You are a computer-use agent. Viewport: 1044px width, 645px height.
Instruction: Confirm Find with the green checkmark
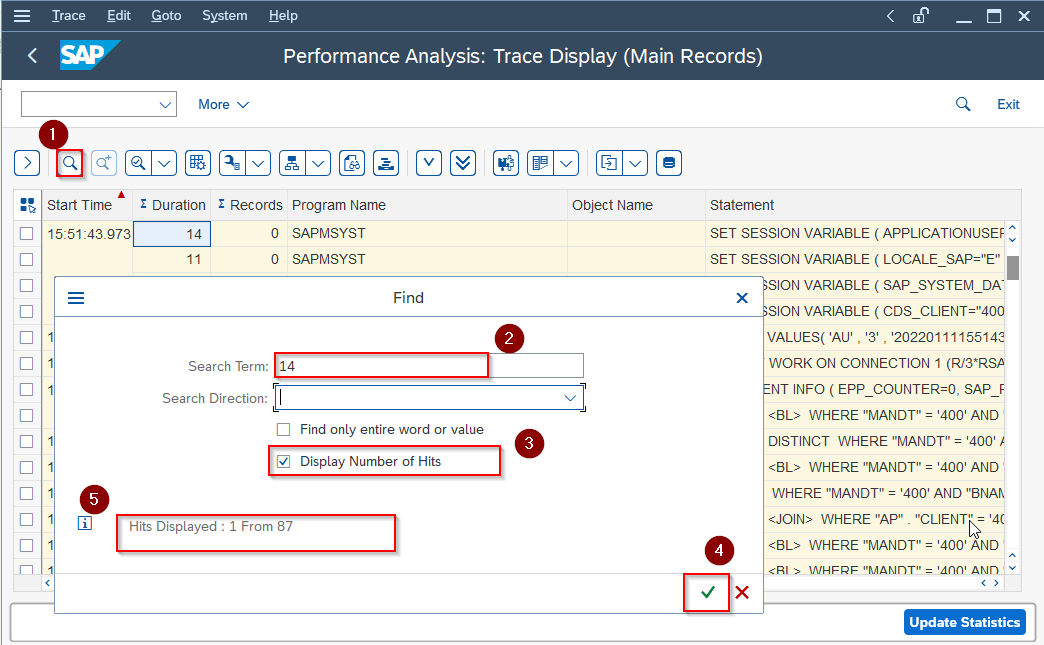click(x=708, y=593)
